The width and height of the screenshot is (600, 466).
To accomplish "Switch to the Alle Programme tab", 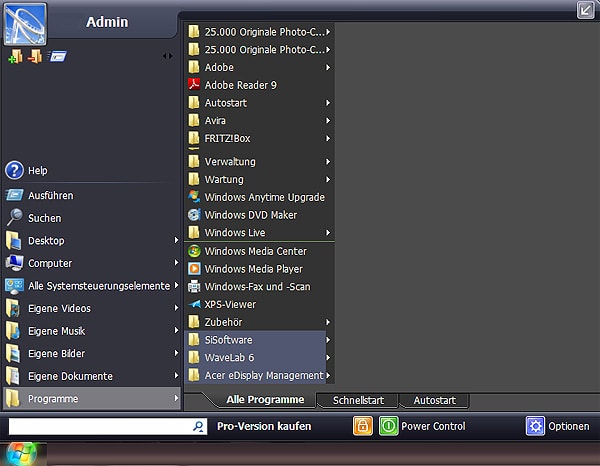I will (x=265, y=400).
